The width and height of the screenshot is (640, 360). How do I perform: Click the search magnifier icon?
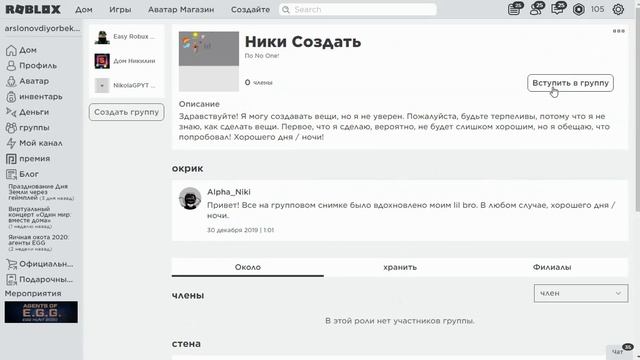tap(286, 9)
